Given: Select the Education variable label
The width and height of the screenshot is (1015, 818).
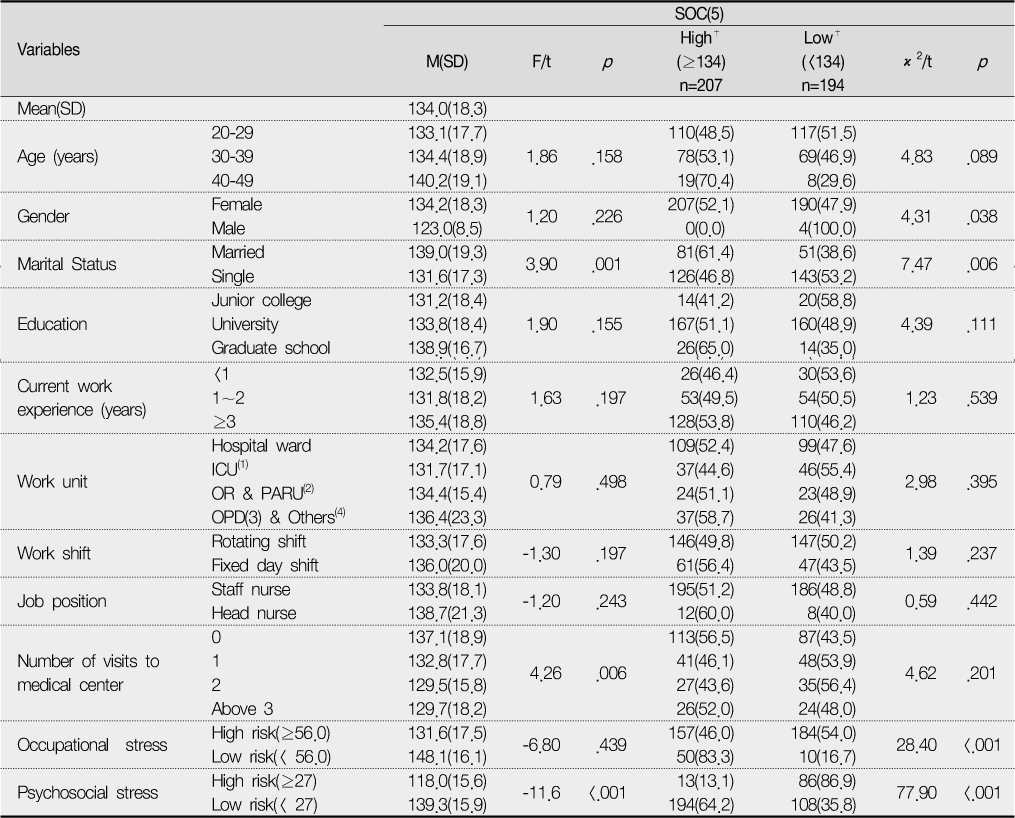Looking at the screenshot, I should coord(52,325).
